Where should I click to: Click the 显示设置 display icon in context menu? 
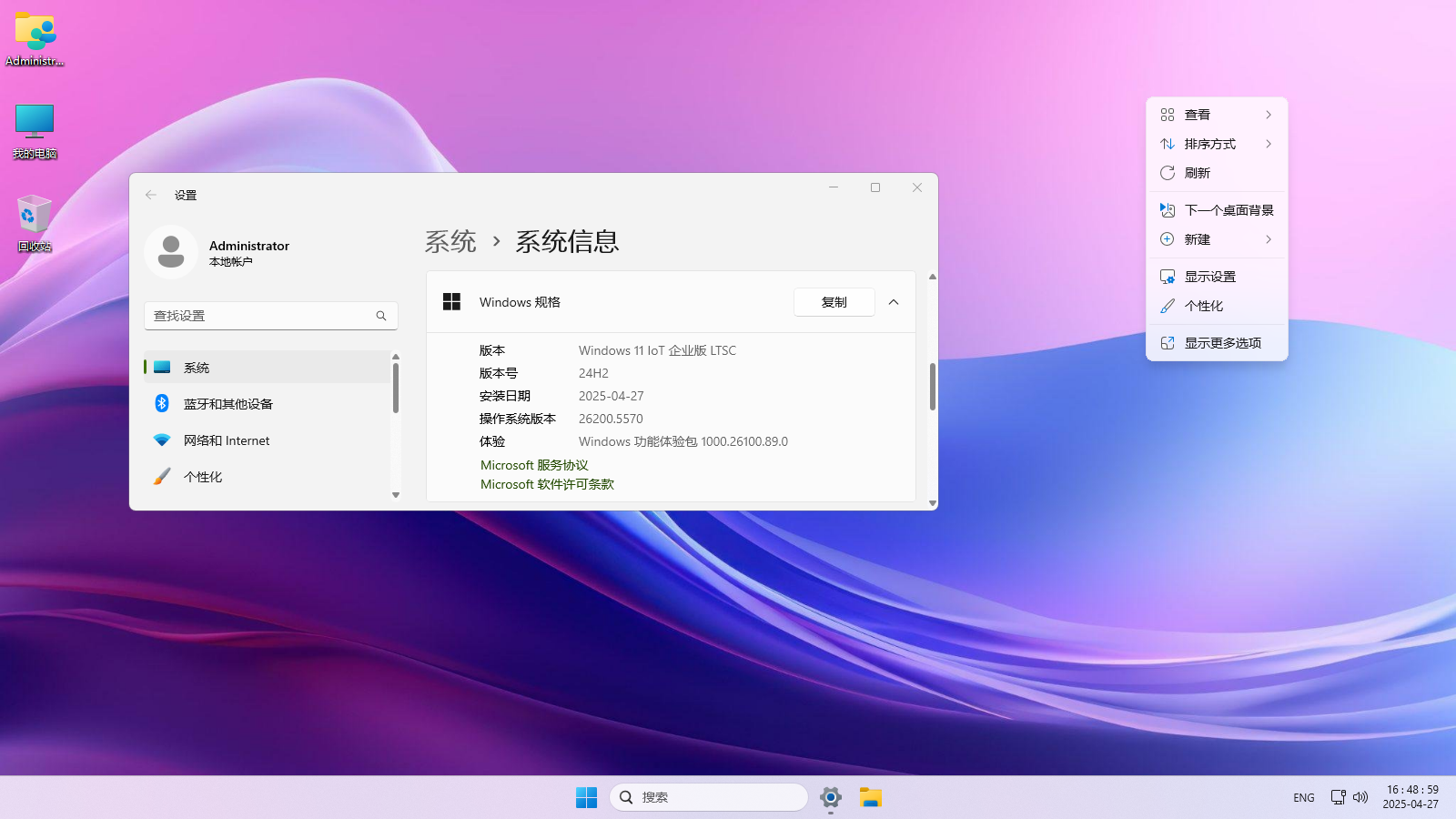click(1168, 277)
